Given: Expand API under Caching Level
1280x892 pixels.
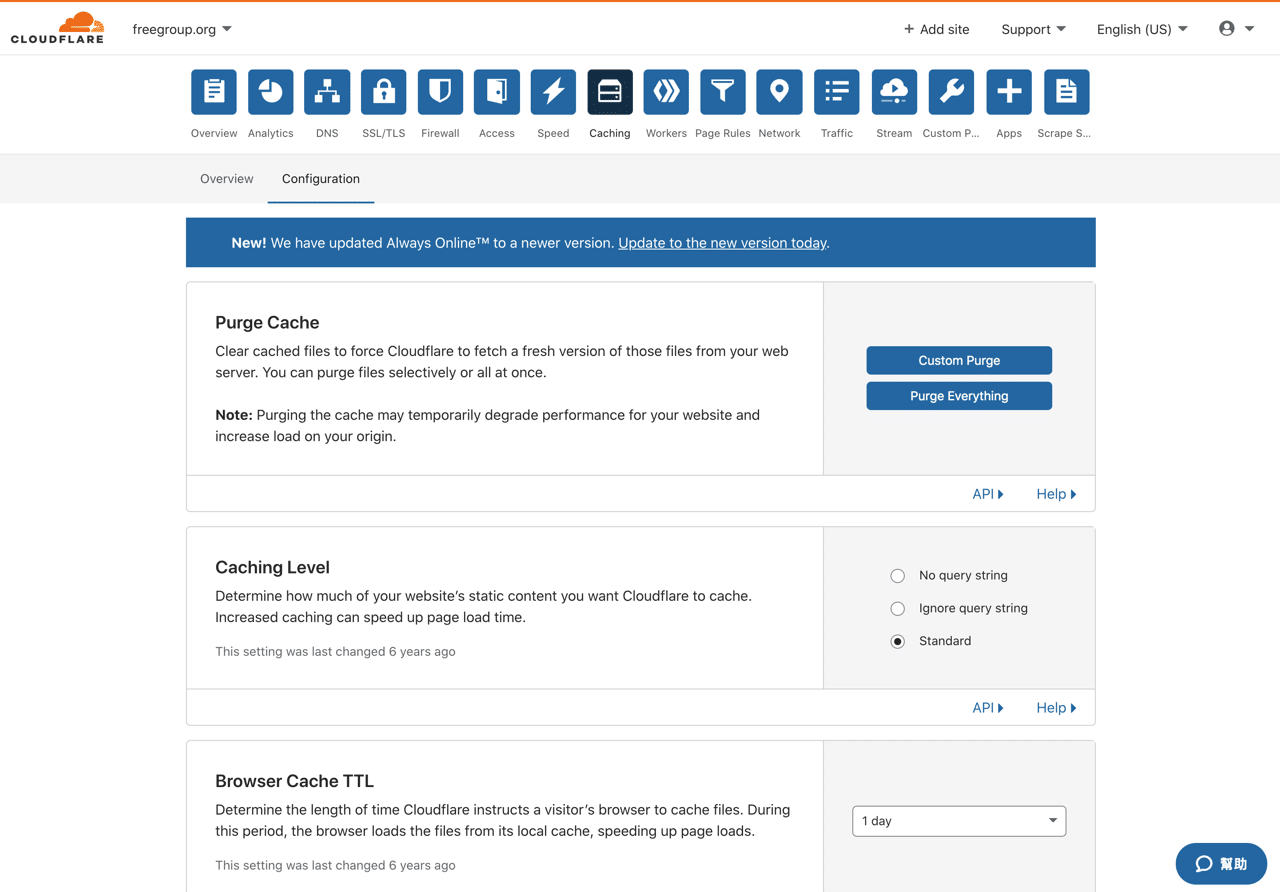Looking at the screenshot, I should tap(988, 708).
